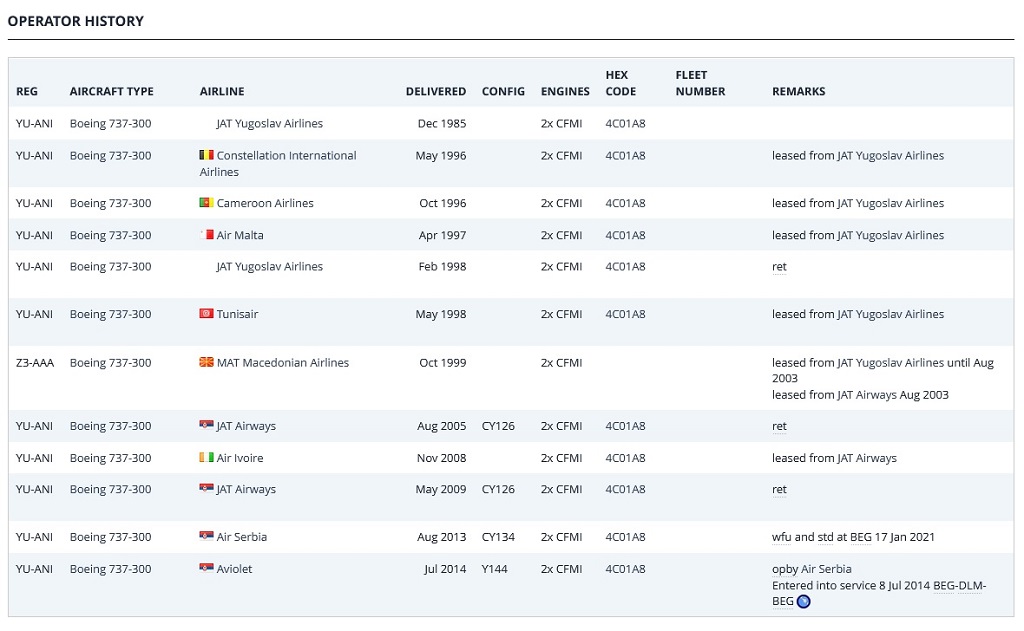1024x631 pixels.
Task: Click the Macedonian flag beside MAT Macedonian Airlines
Action: pyautogui.click(x=206, y=362)
